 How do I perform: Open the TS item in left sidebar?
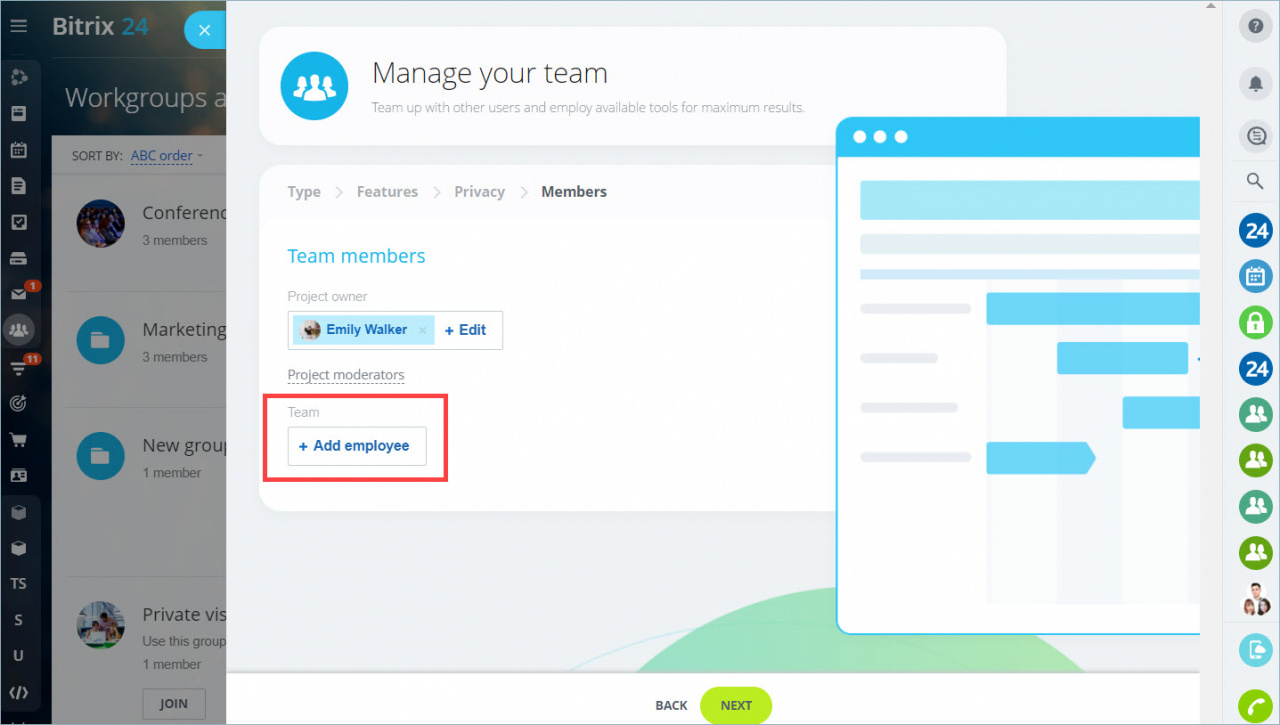[x=18, y=584]
